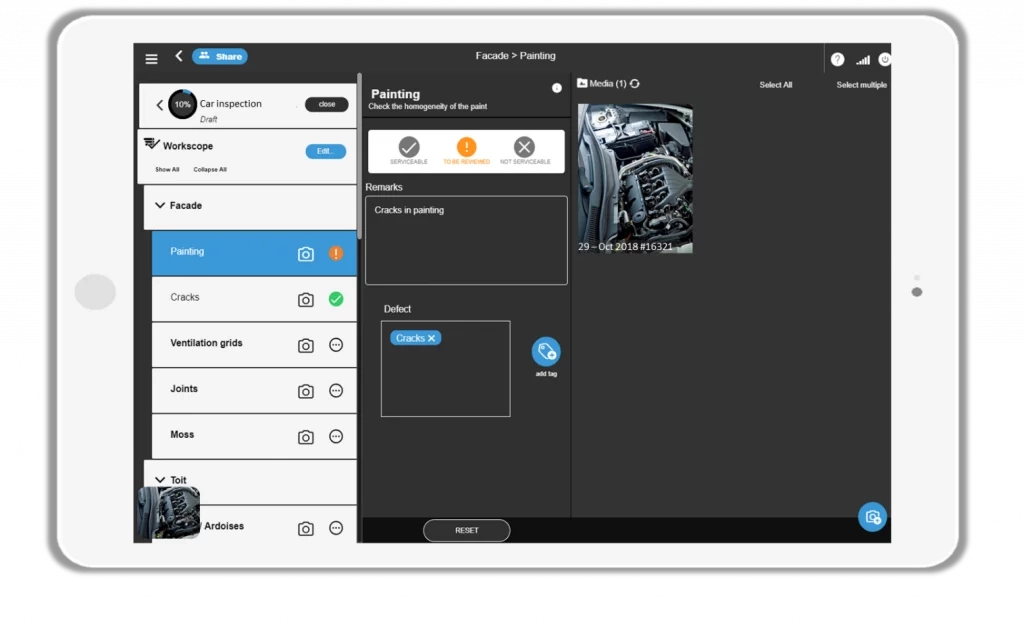Viewport: 1024px width, 638px height.
Task: Open camera for Painting row
Action: click(x=306, y=254)
